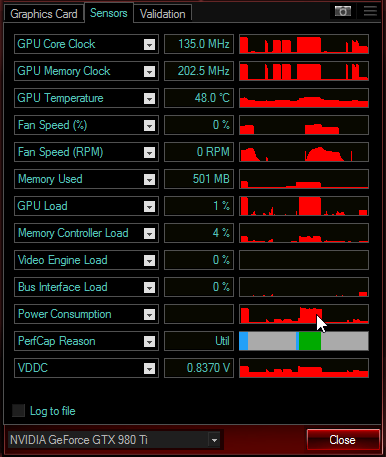Viewport: 386px width, 457px height.
Task: Expand the GPU Memory Clock dropdown arrow
Action: 149,71
